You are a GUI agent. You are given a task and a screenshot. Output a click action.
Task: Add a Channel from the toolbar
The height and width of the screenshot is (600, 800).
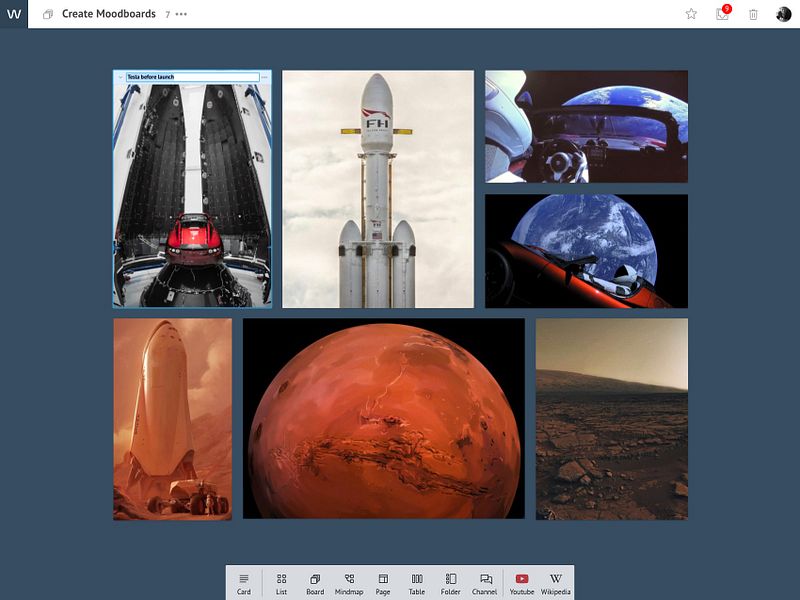pyautogui.click(x=485, y=584)
